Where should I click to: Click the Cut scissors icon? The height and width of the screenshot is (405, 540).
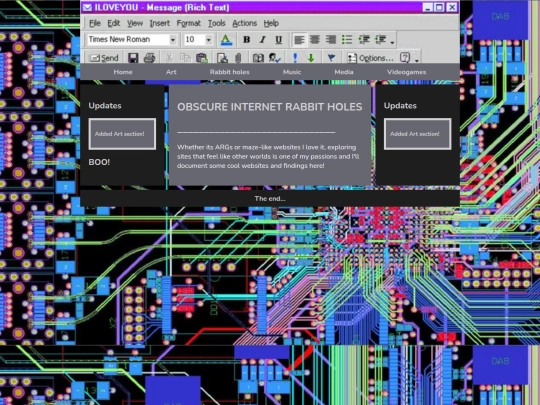(x=169, y=58)
